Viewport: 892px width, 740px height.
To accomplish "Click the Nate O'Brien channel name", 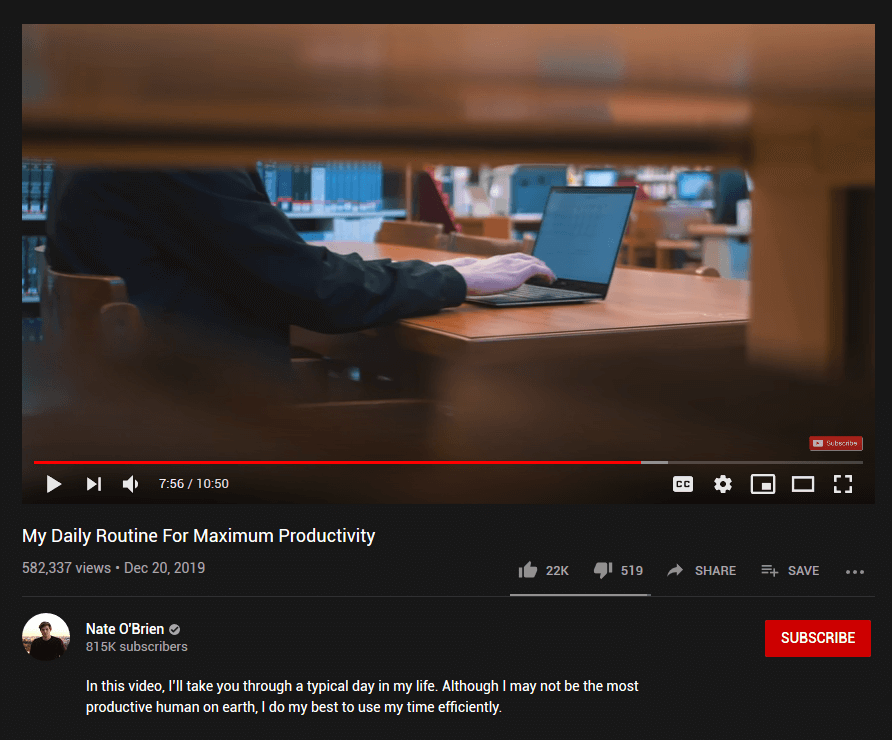I will click(125, 629).
